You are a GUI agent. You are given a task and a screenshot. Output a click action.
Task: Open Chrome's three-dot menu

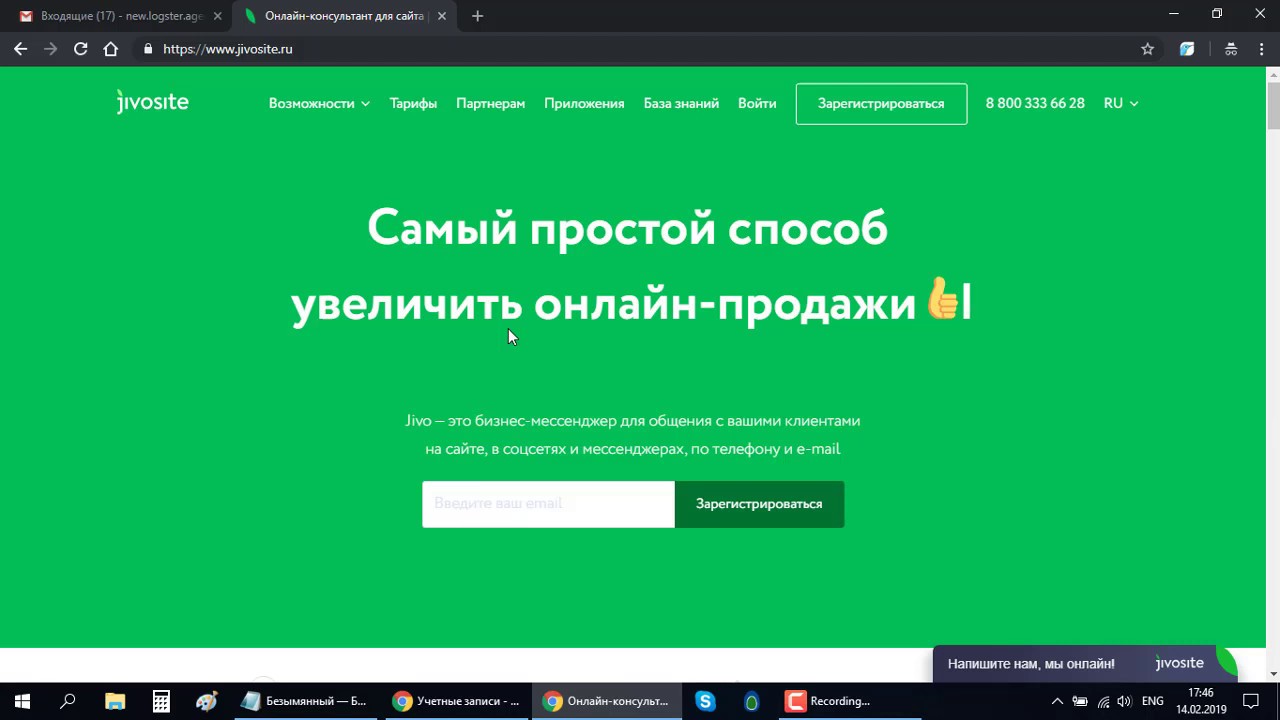pyautogui.click(x=1260, y=49)
